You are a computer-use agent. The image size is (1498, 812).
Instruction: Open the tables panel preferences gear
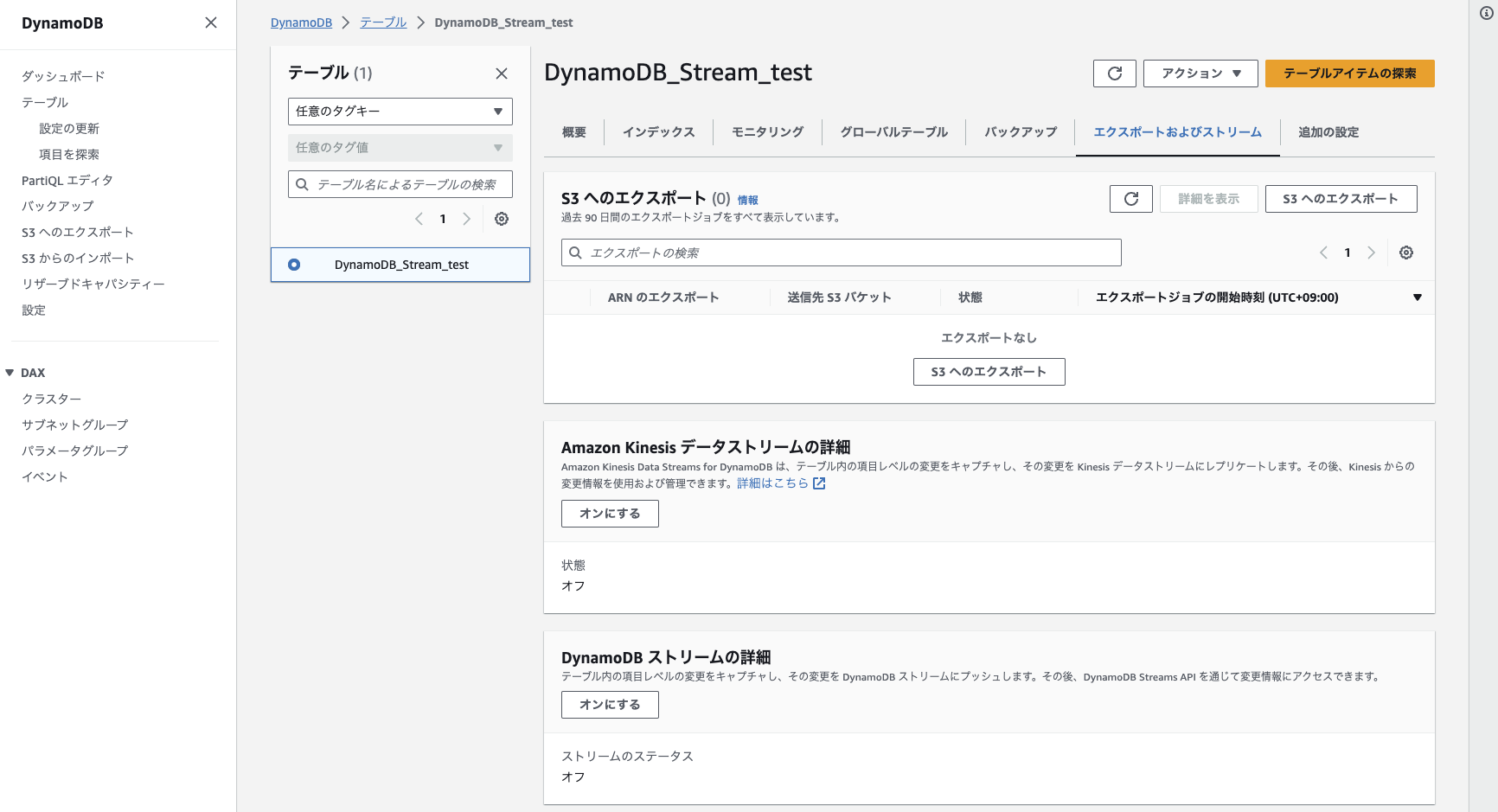click(x=502, y=219)
